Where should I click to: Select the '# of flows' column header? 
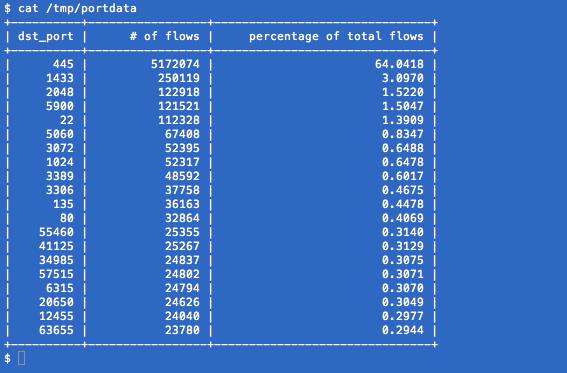tap(165, 36)
